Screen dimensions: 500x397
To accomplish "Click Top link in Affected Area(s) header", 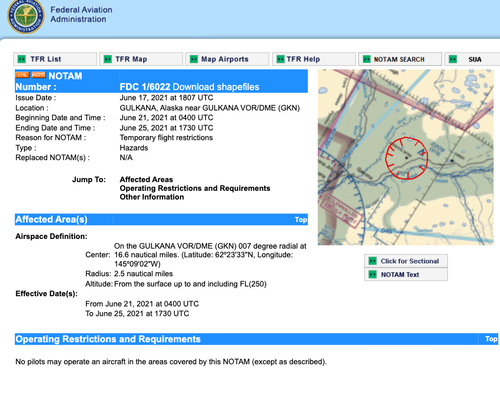I will 301,220.
